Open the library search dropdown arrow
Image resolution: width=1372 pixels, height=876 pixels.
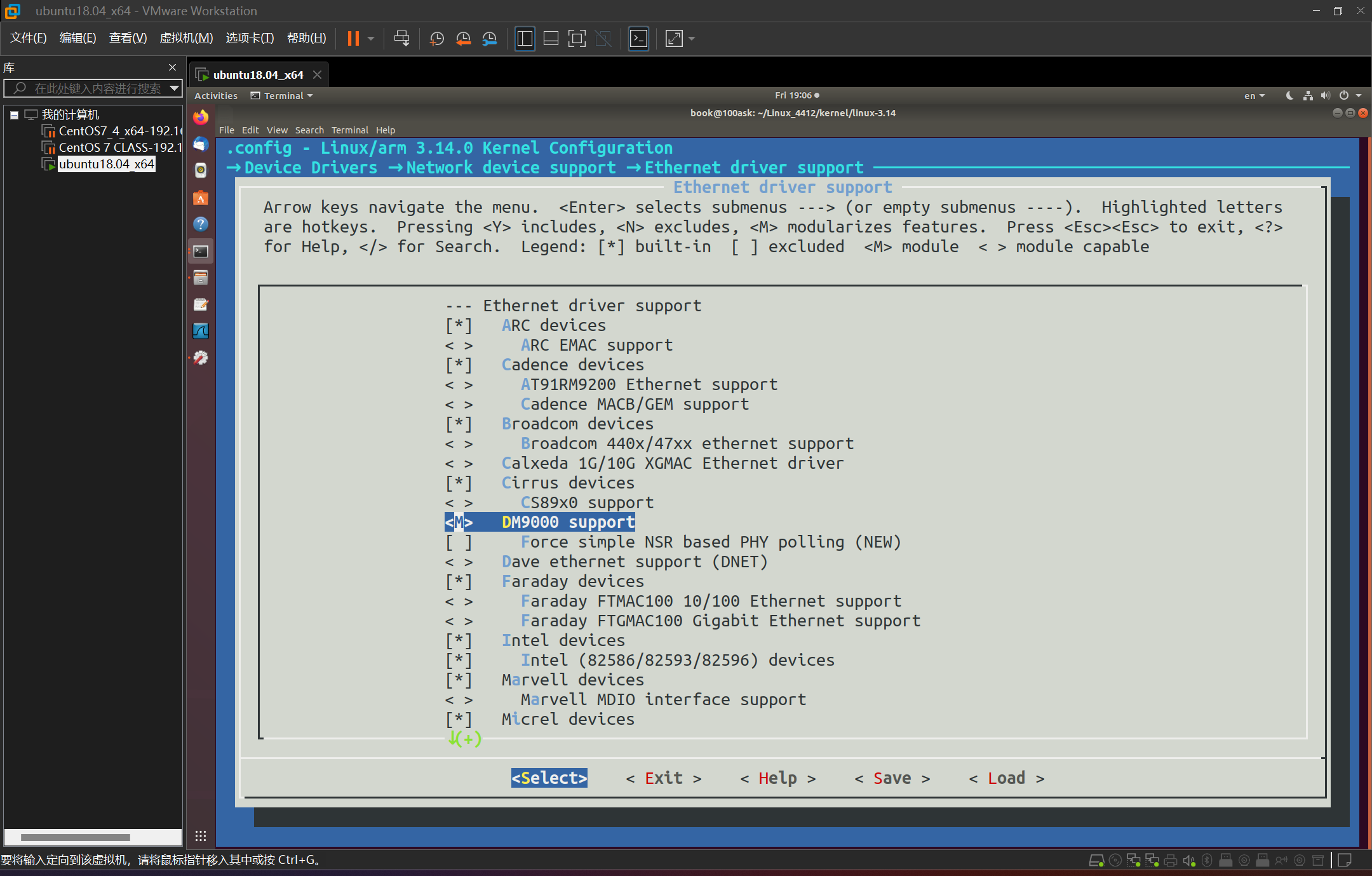pyautogui.click(x=174, y=88)
